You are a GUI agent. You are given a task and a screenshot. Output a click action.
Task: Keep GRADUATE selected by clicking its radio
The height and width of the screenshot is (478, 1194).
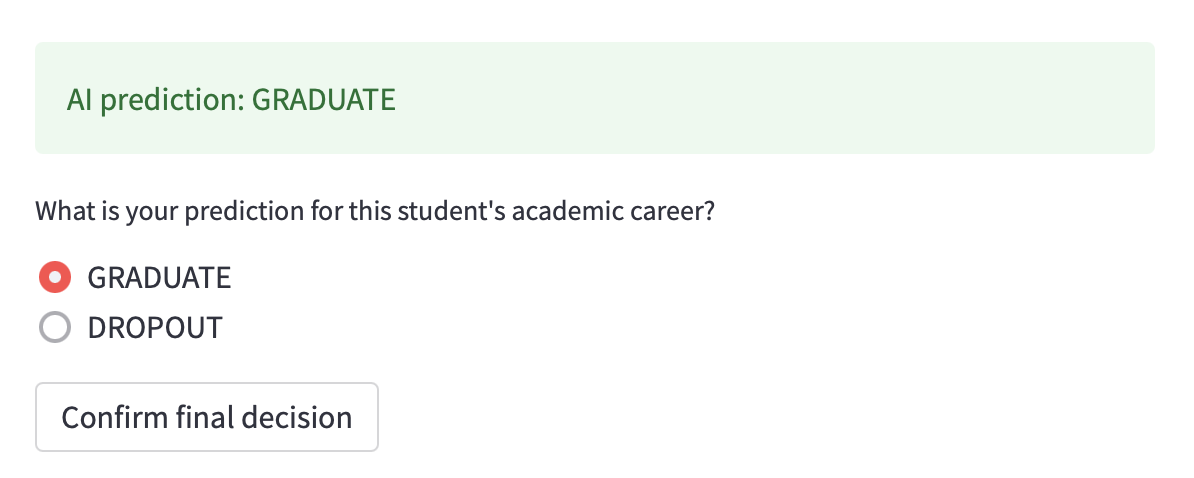click(x=54, y=277)
